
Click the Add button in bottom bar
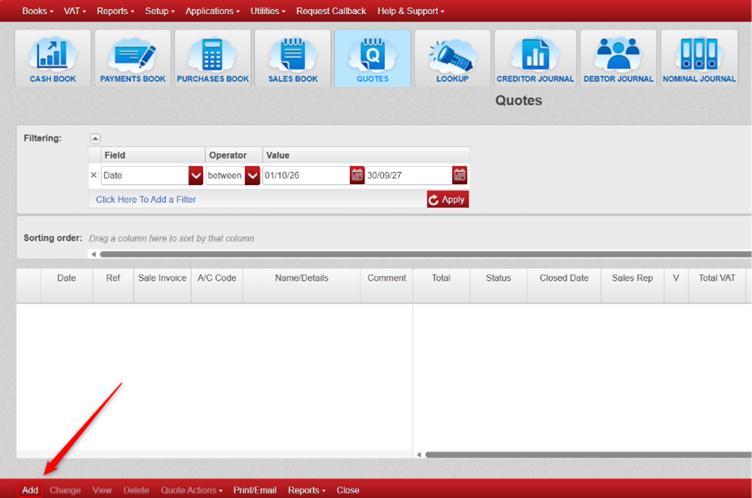[30, 490]
